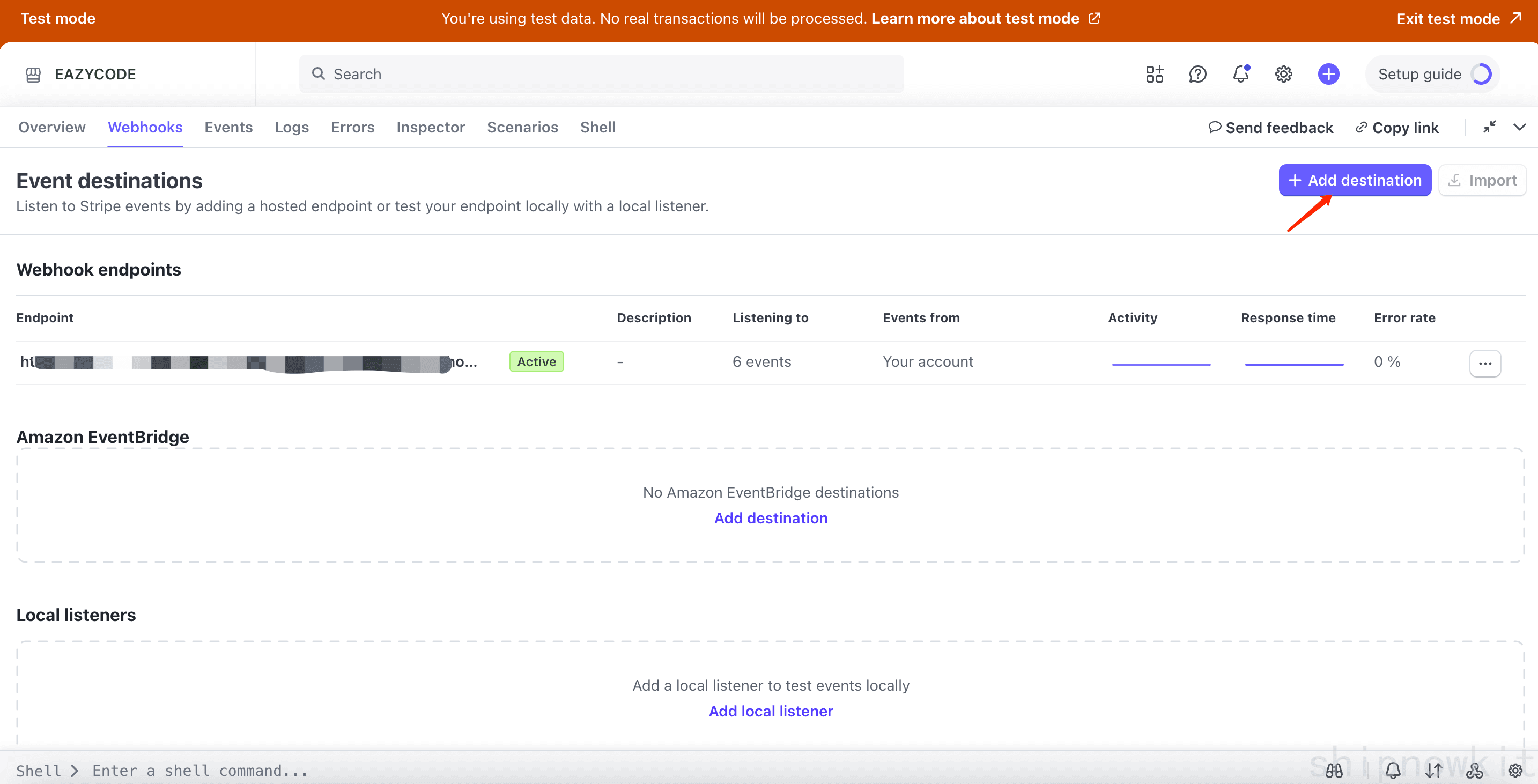Open Stripe settings via the gear icon
1538x784 pixels.
(1284, 73)
